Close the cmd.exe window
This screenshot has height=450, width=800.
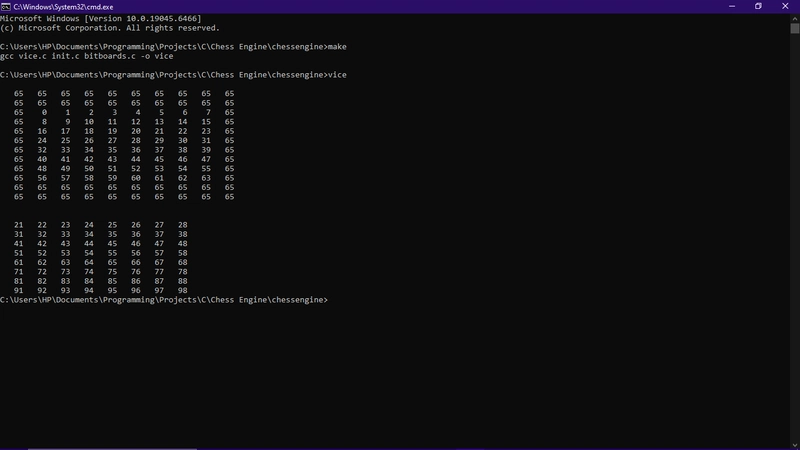click(786, 6)
